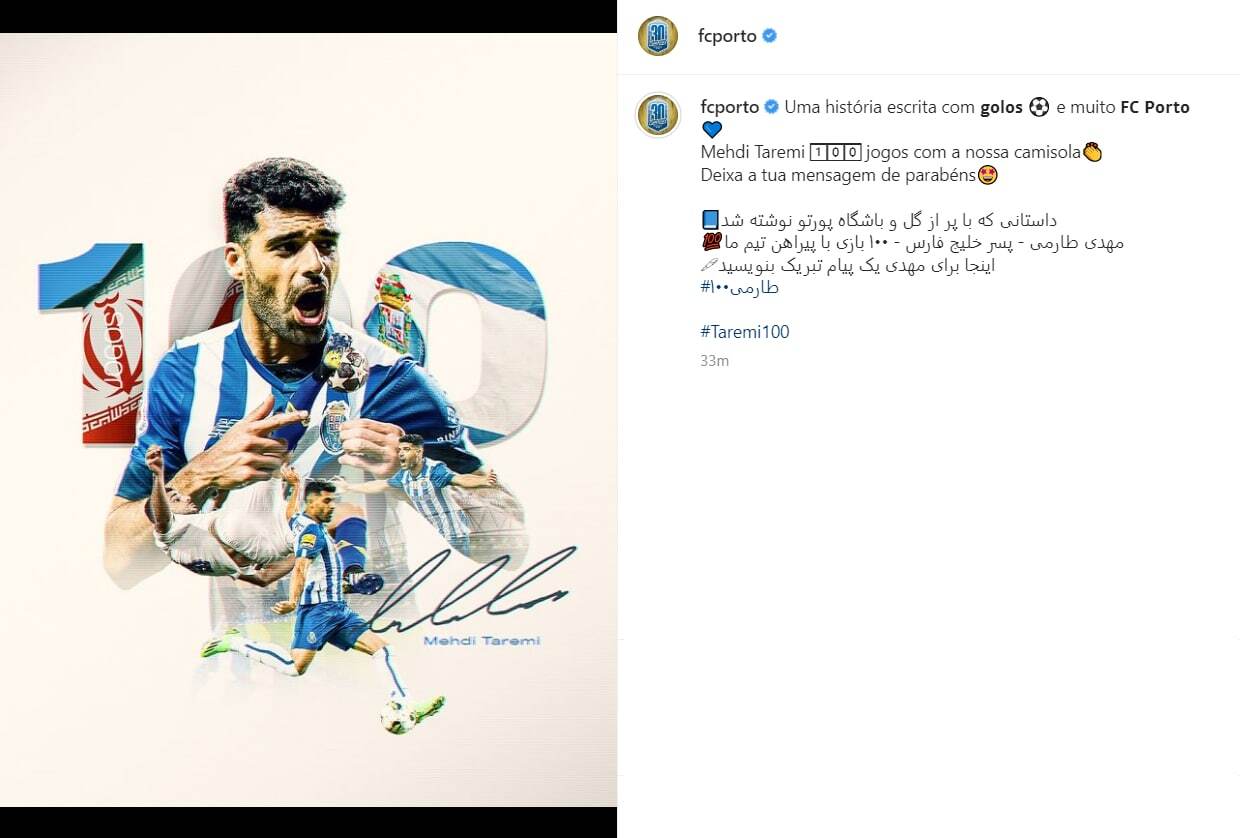Open the fcporto profile picture in the post header
This screenshot has height=838, width=1240.
coord(658,36)
